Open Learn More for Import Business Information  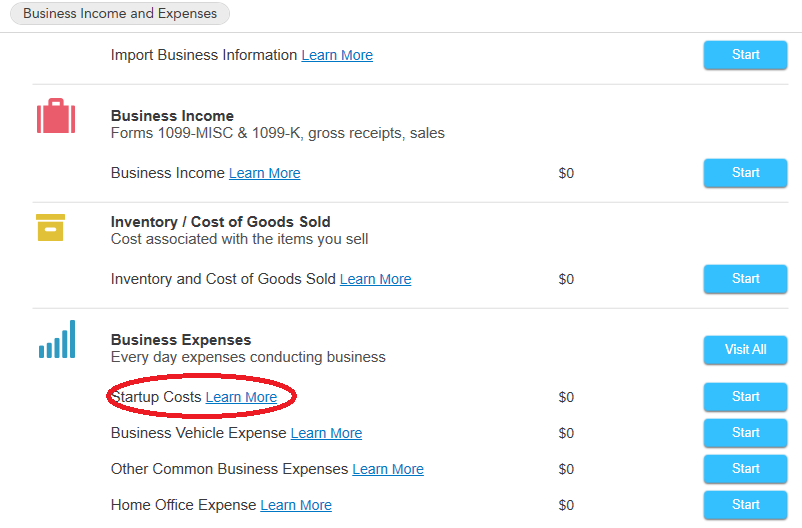point(337,55)
